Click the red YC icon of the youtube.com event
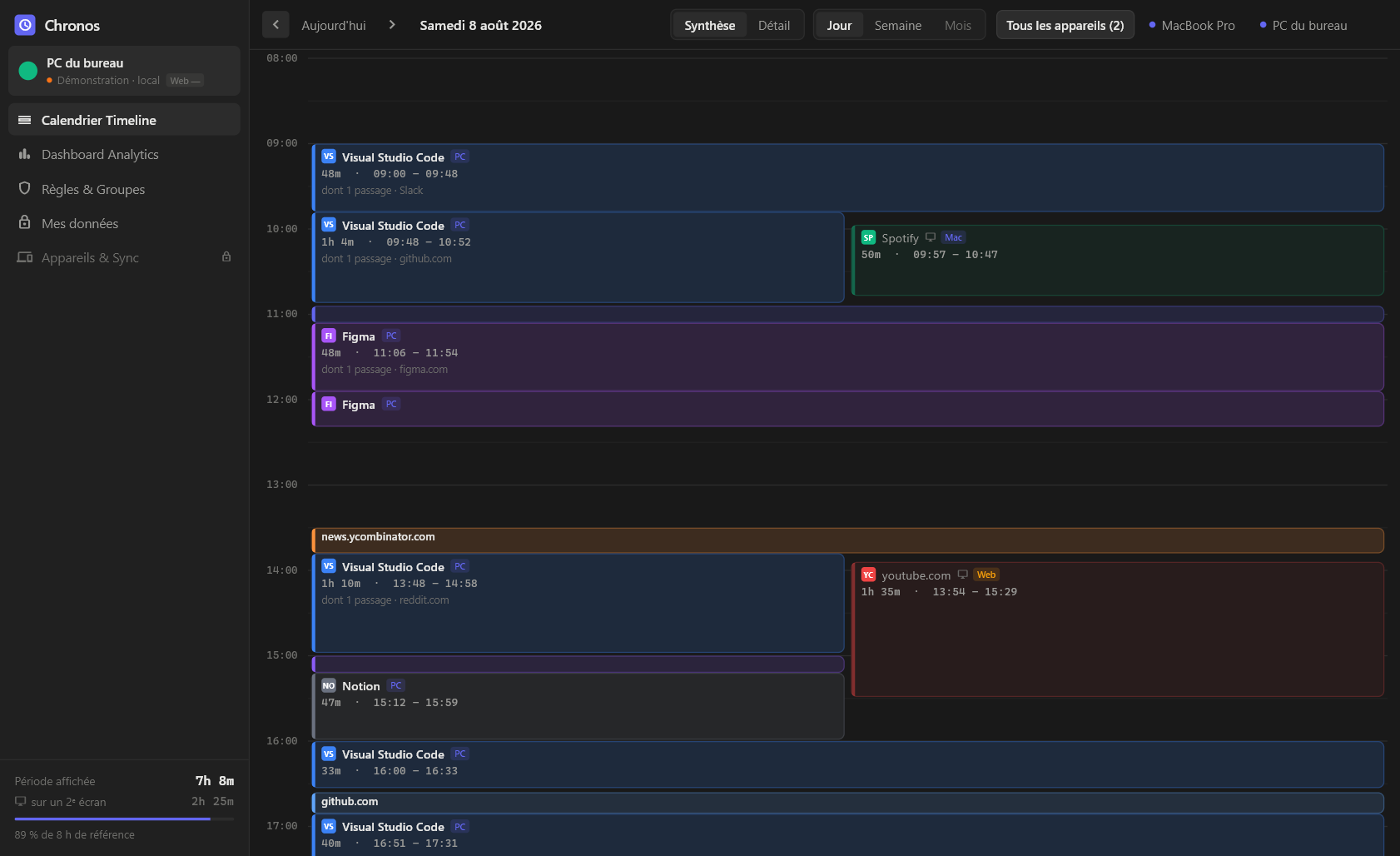Image resolution: width=1400 pixels, height=856 pixels. pyautogui.click(x=868, y=575)
